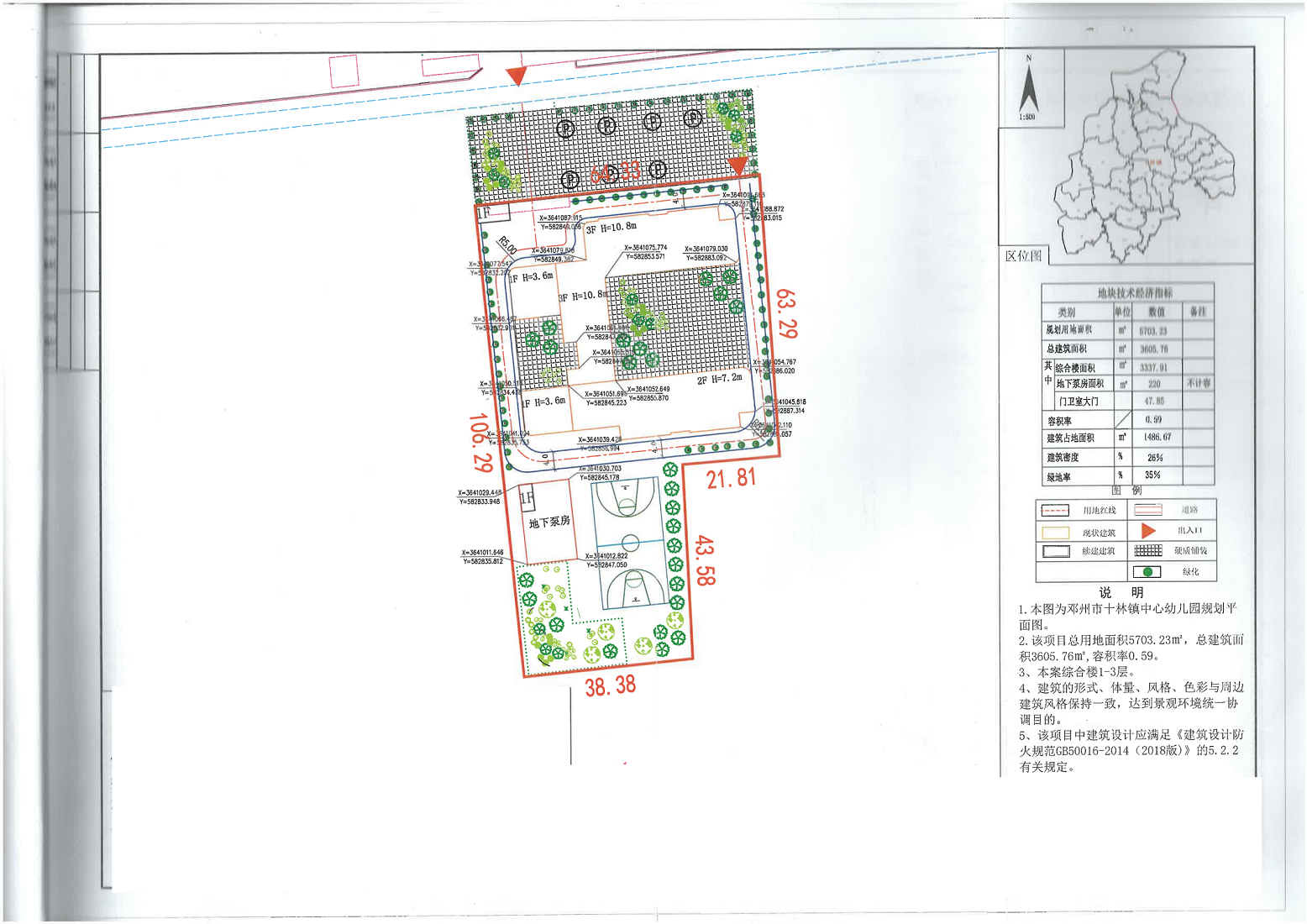Click the basketball court center circle
Image resolution: width=1307 pixels, height=924 pixels.
630,543
